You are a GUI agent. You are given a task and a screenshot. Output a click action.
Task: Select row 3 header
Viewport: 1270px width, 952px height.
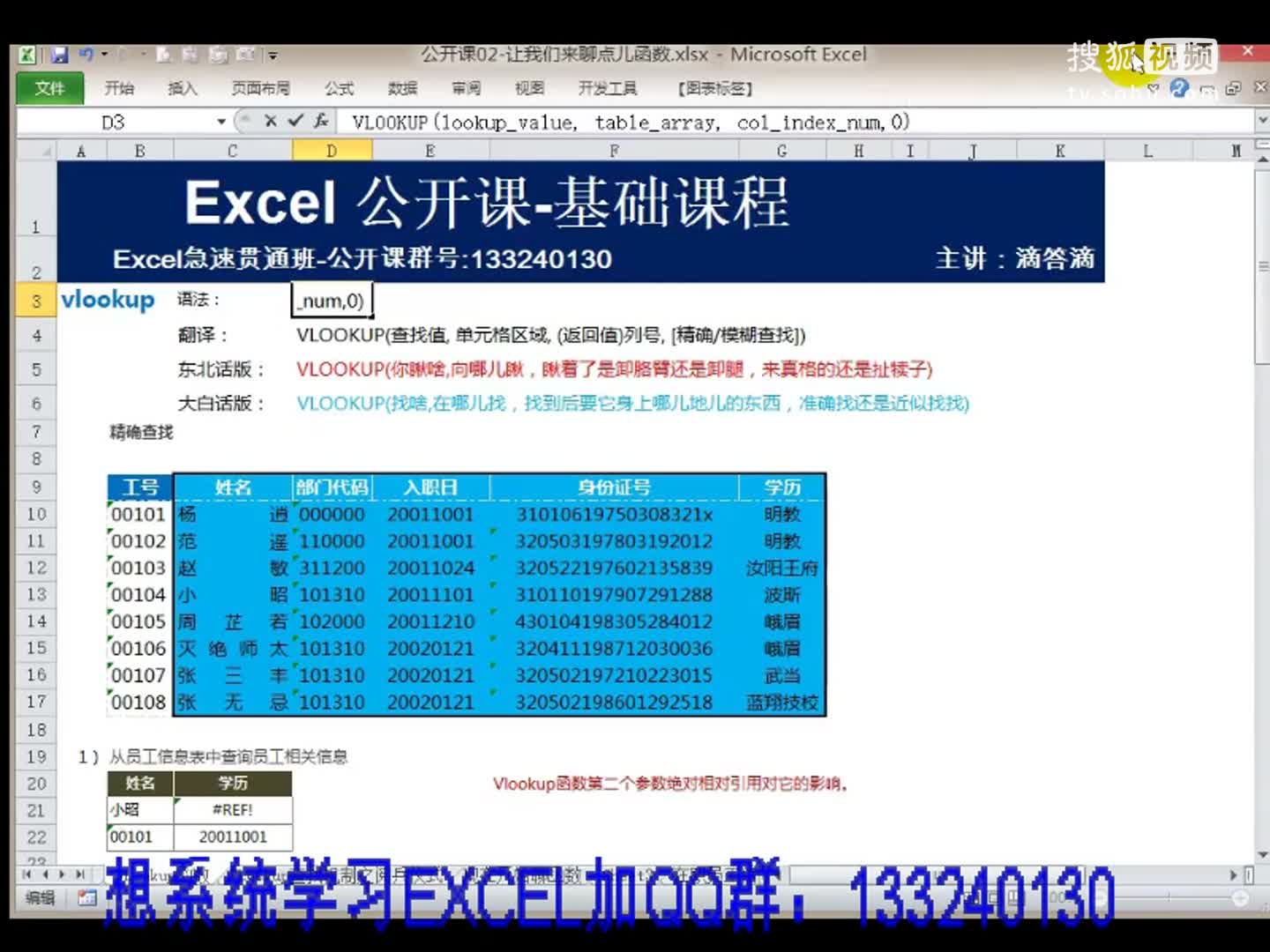(x=36, y=301)
